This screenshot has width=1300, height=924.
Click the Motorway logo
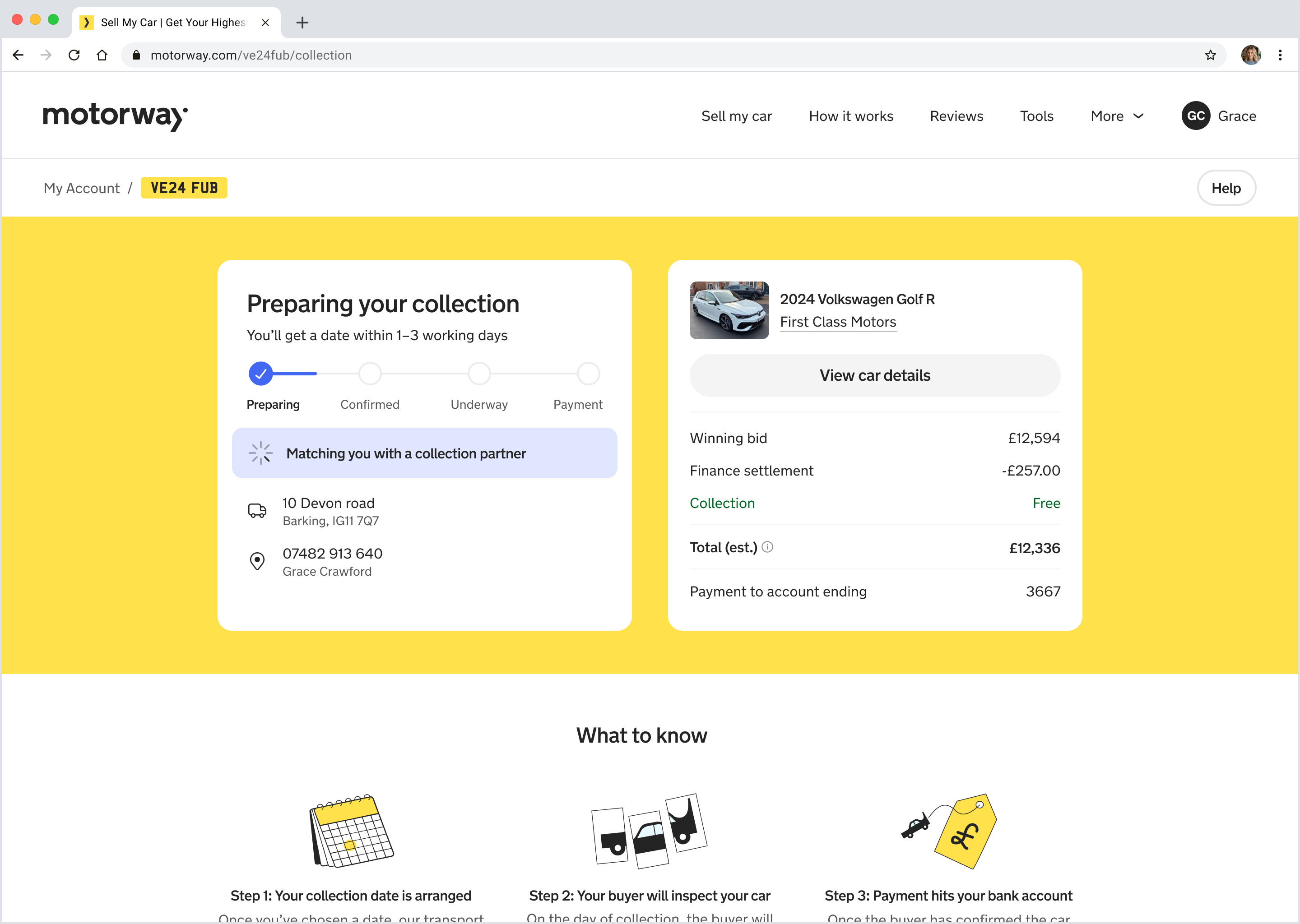coord(115,116)
